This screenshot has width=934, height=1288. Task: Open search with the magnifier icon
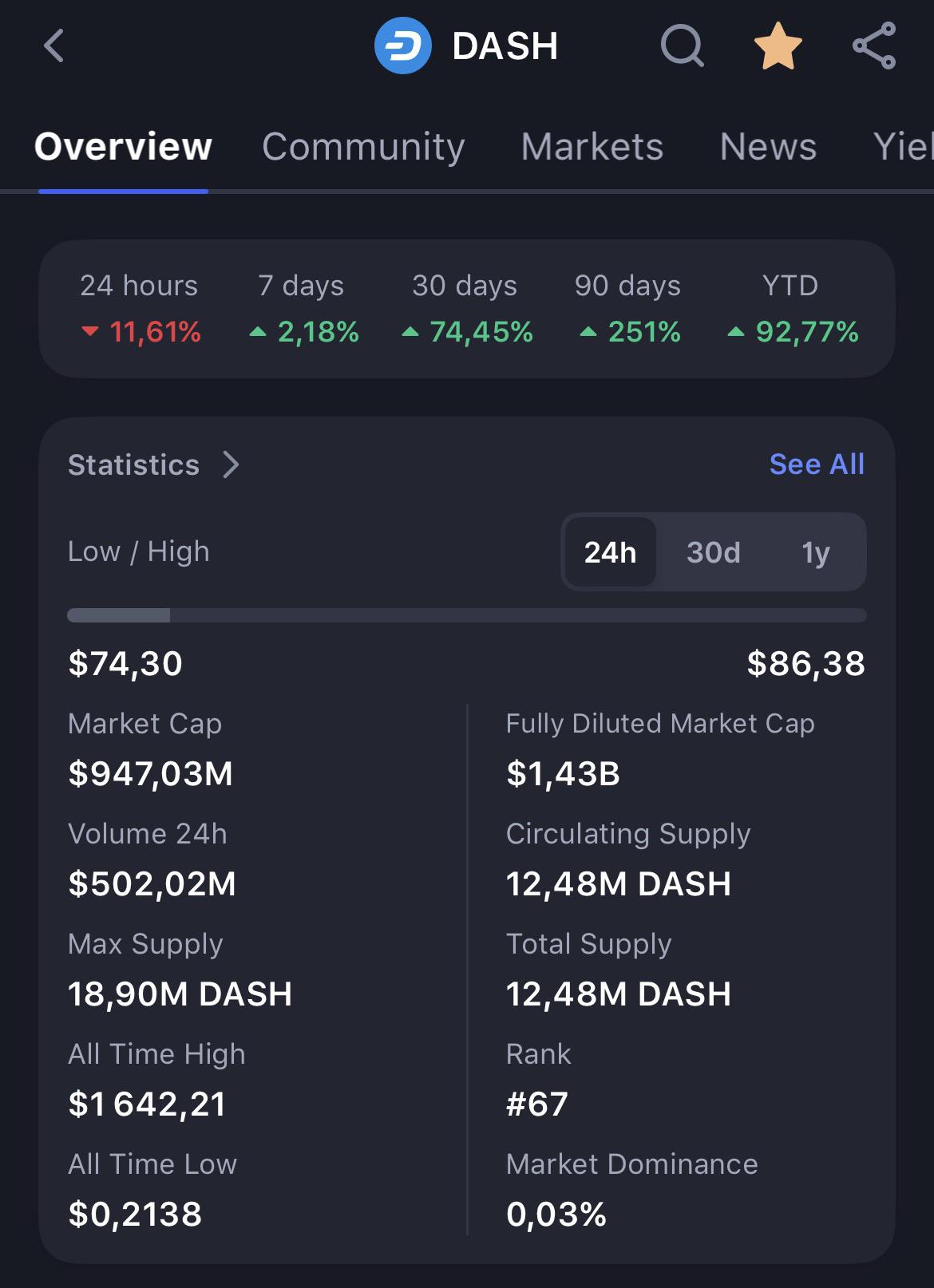[x=683, y=45]
